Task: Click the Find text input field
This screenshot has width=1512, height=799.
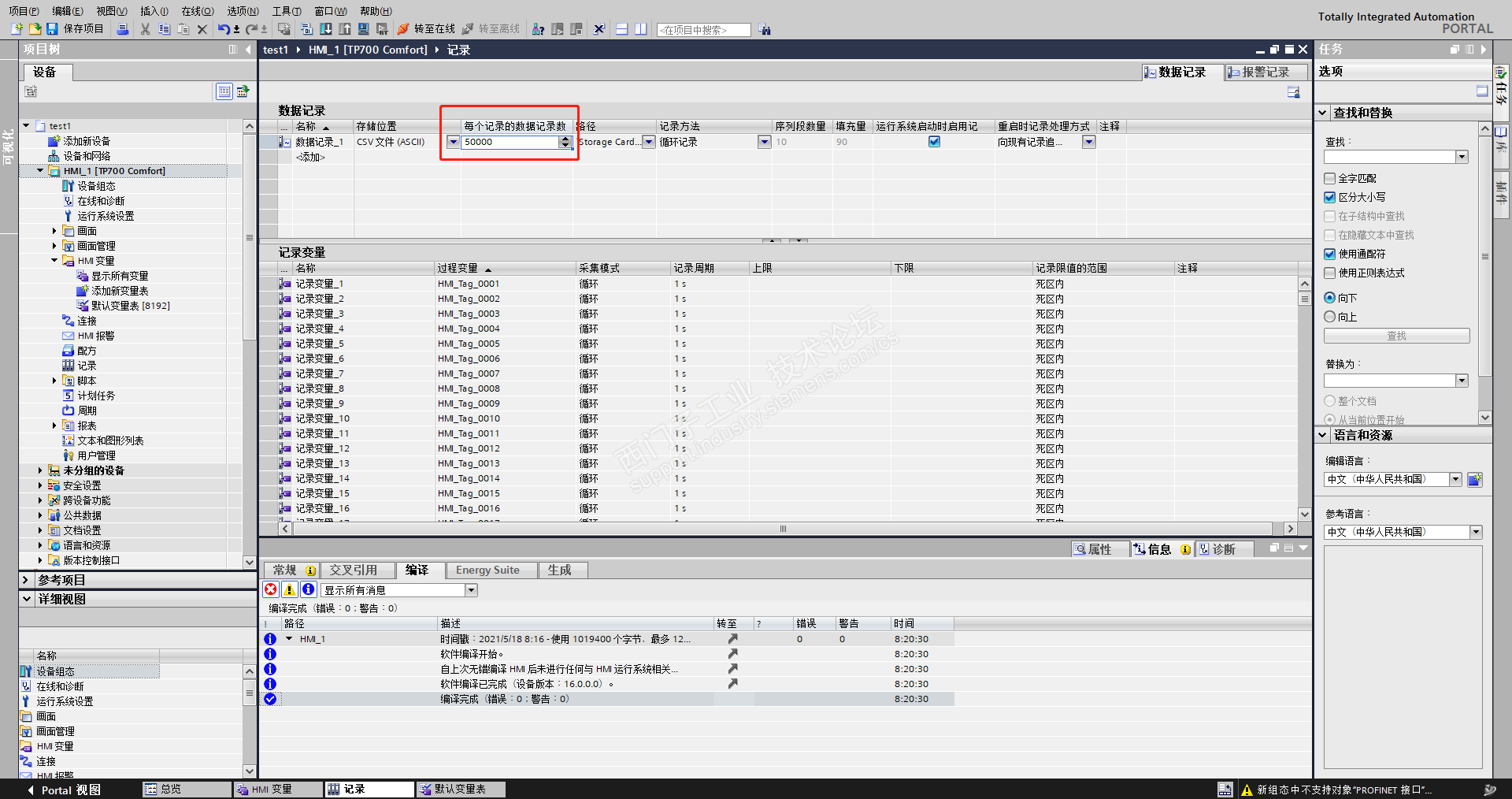Action: pos(1389,157)
